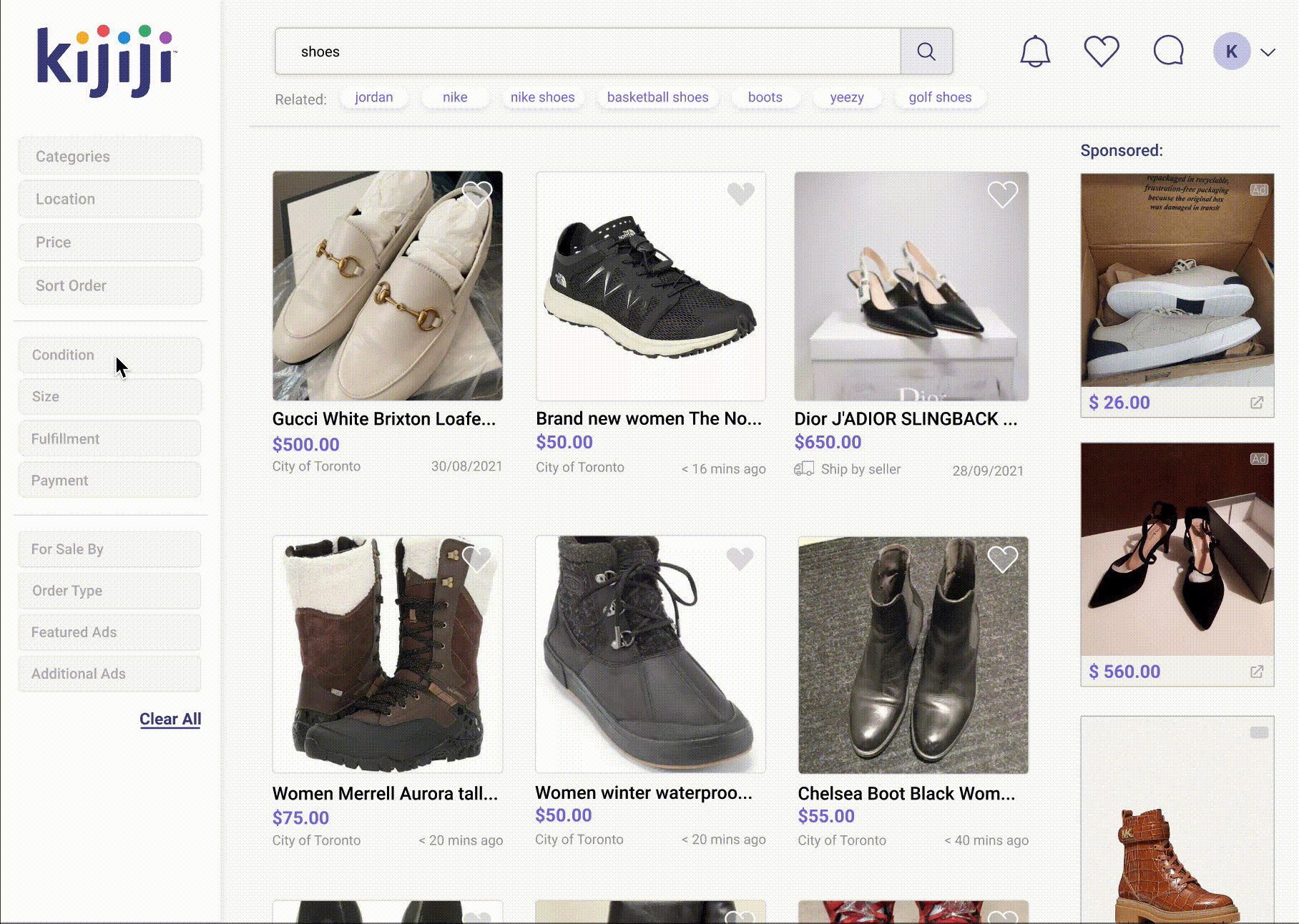
Task: Click the $75.00 price
Action: pyautogui.click(x=300, y=818)
